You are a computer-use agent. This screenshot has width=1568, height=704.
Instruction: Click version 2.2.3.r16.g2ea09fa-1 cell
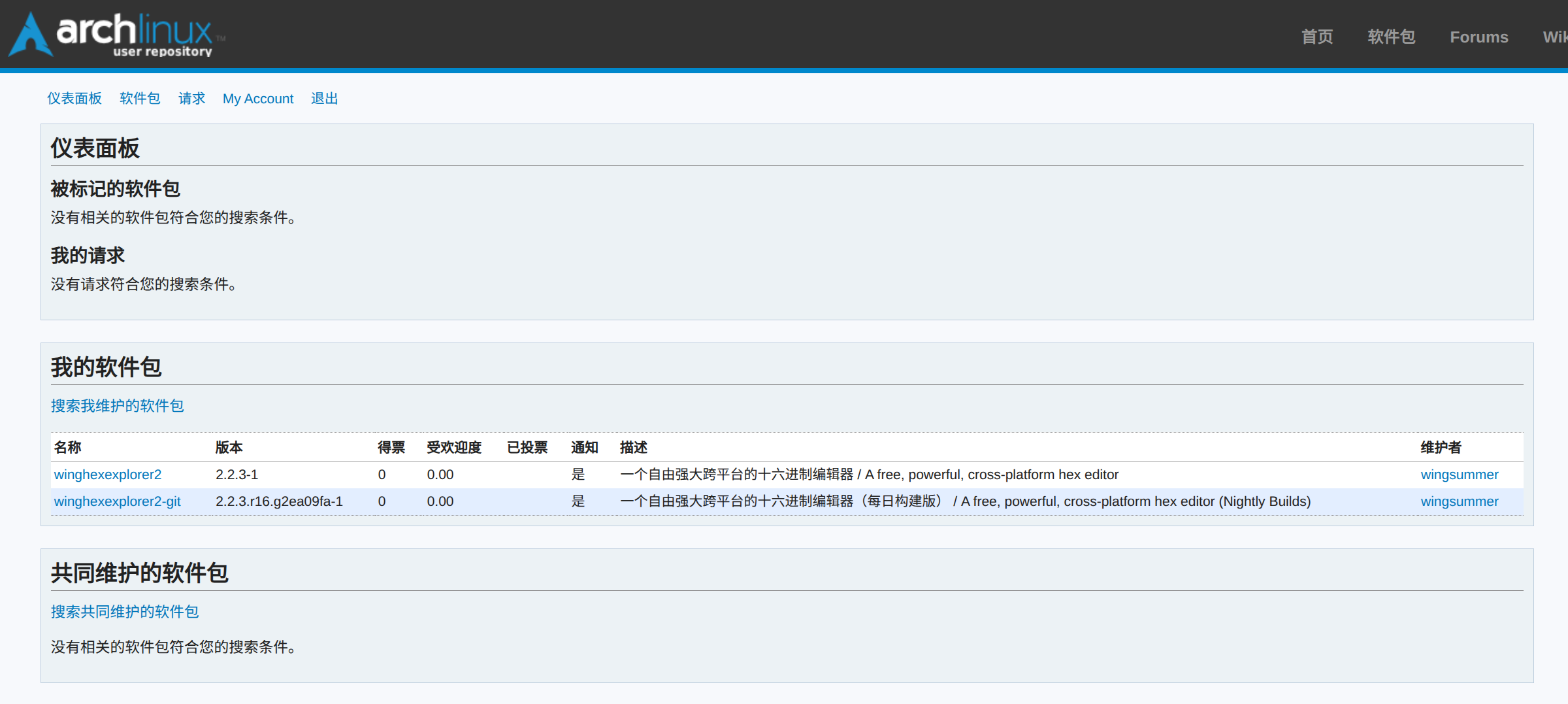tap(279, 501)
